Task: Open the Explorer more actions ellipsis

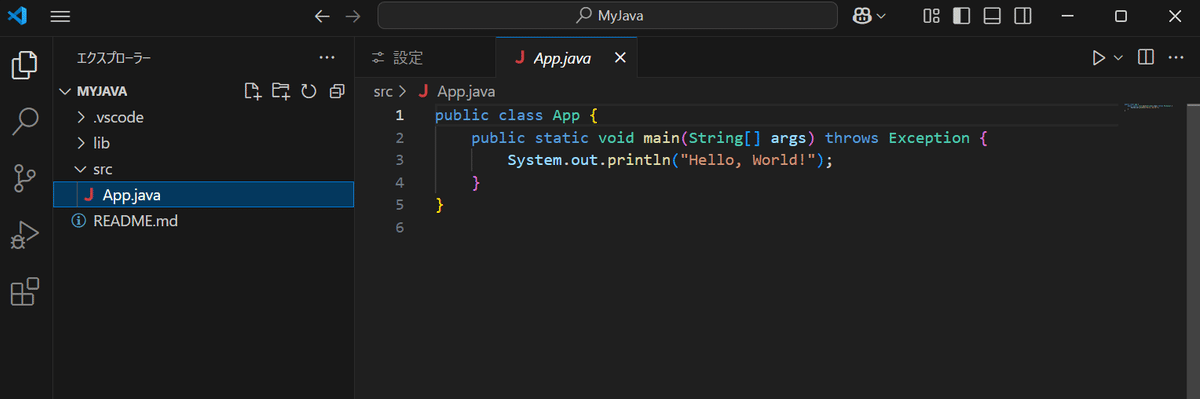Action: [x=327, y=58]
